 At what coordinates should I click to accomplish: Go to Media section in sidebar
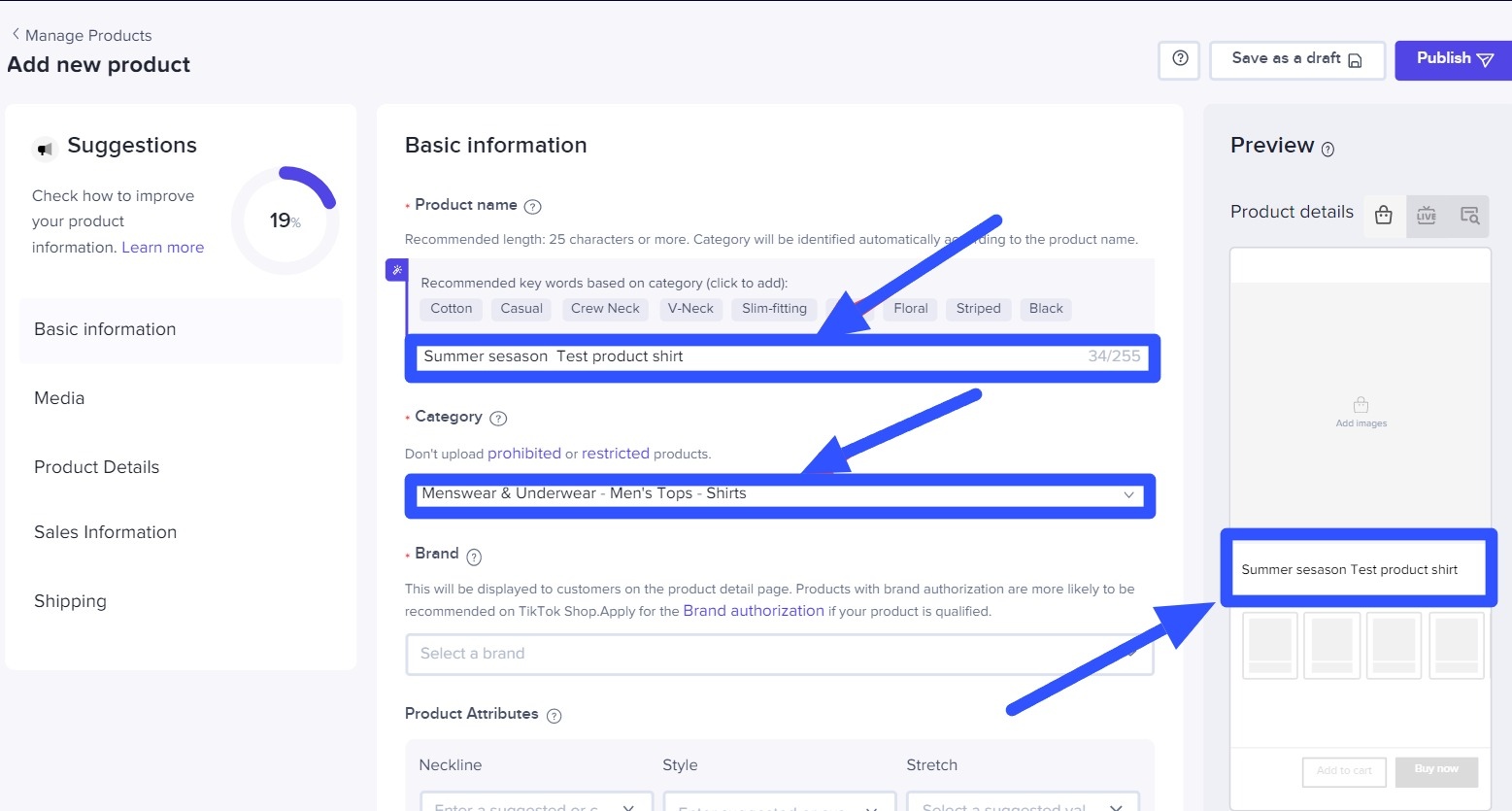click(59, 398)
